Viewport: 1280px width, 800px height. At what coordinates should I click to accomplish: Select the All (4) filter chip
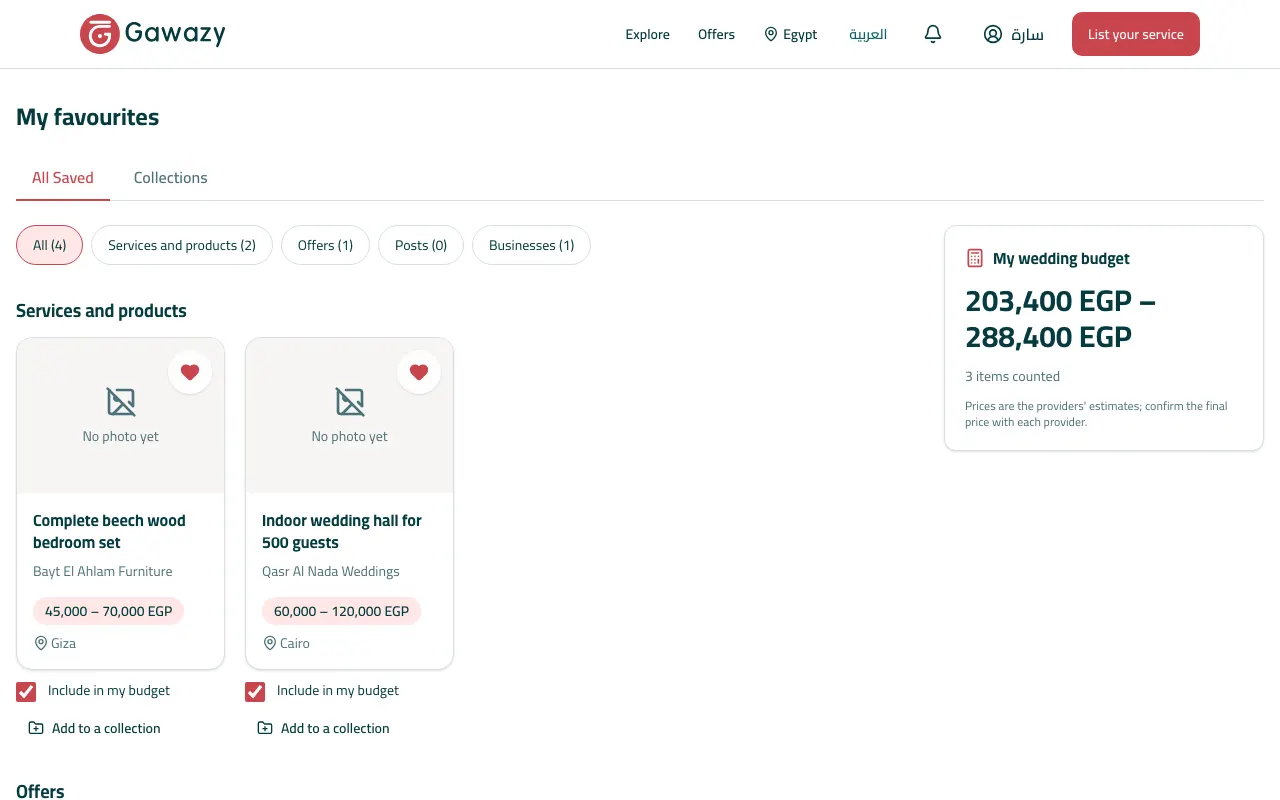pyautogui.click(x=49, y=245)
